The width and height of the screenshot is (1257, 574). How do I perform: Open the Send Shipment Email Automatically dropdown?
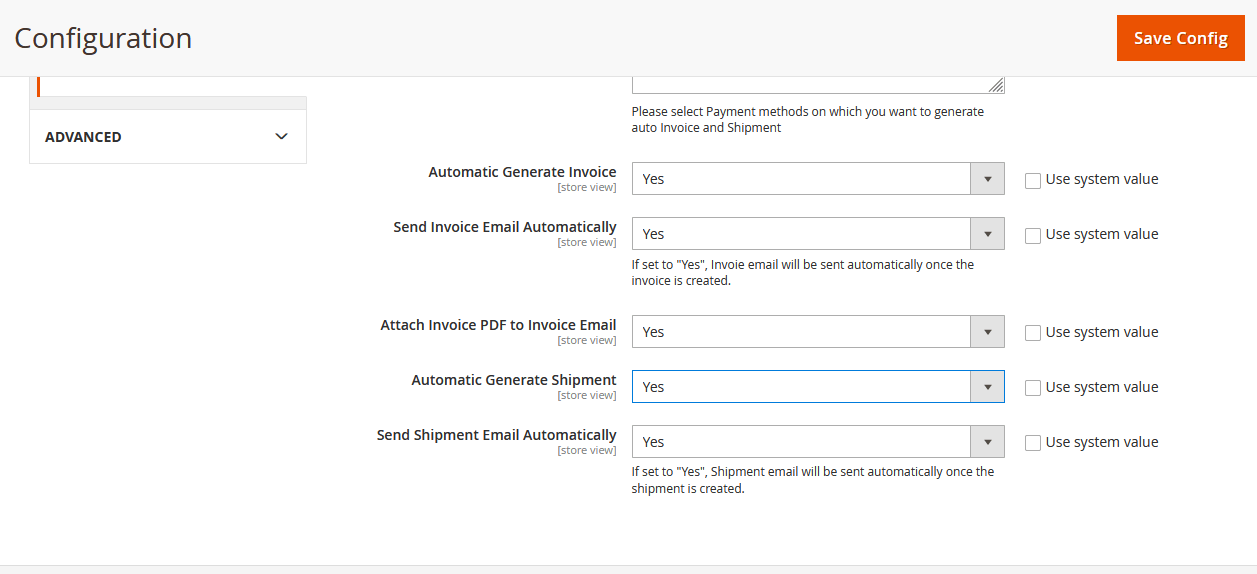point(817,442)
